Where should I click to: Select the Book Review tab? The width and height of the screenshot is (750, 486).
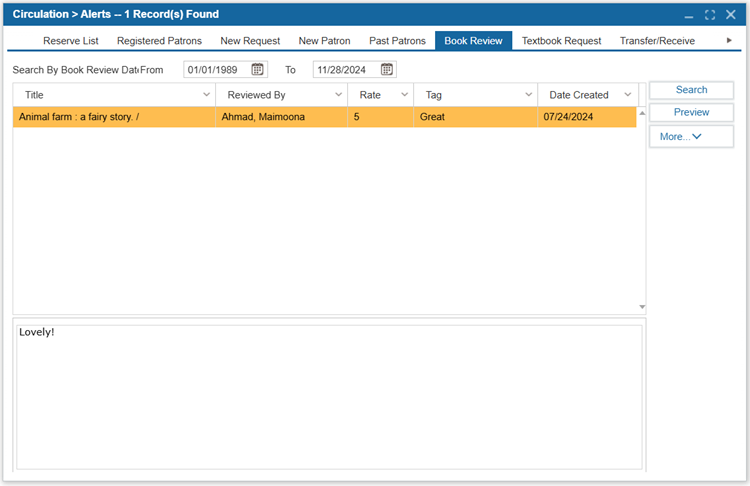(x=474, y=41)
